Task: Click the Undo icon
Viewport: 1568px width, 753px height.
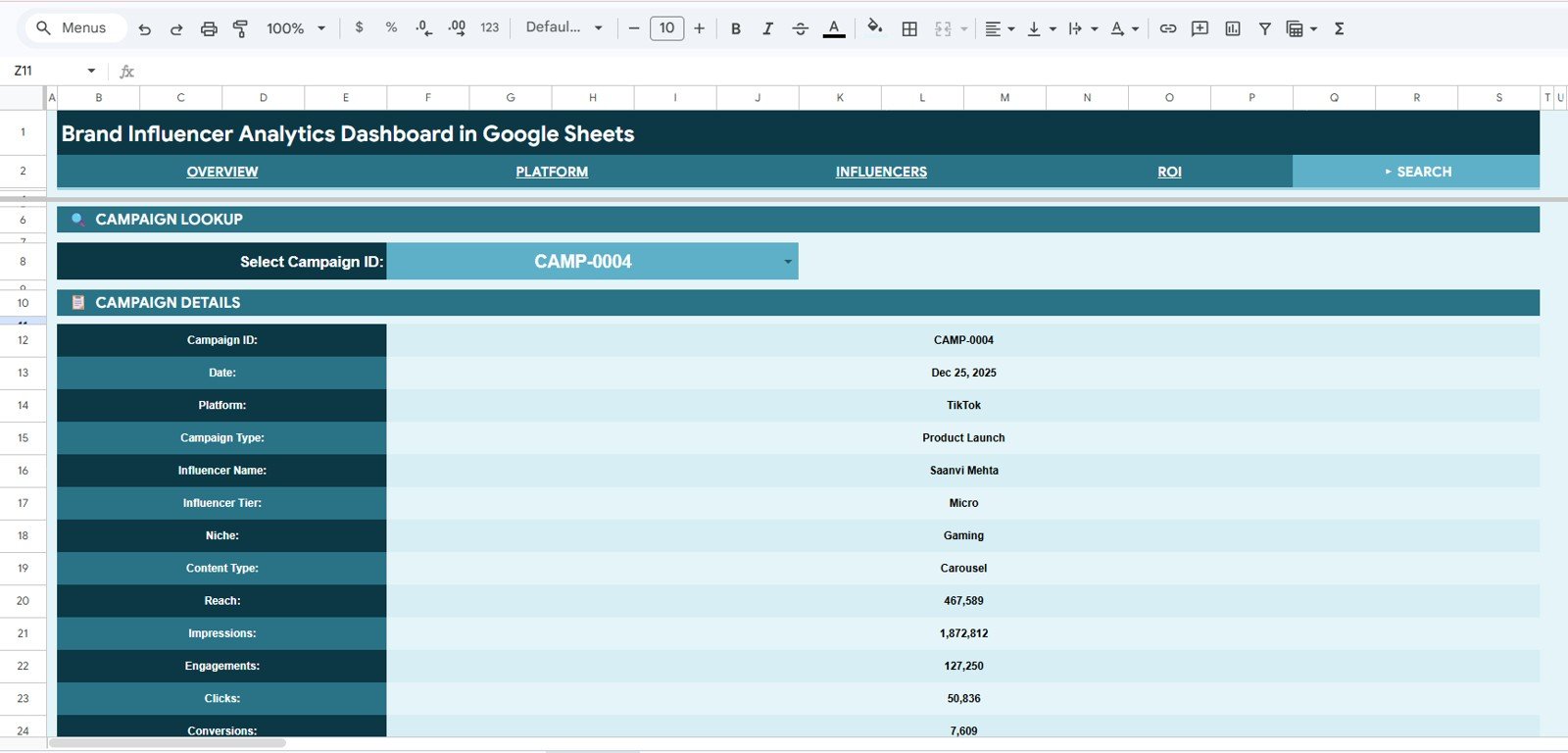Action: (x=145, y=29)
